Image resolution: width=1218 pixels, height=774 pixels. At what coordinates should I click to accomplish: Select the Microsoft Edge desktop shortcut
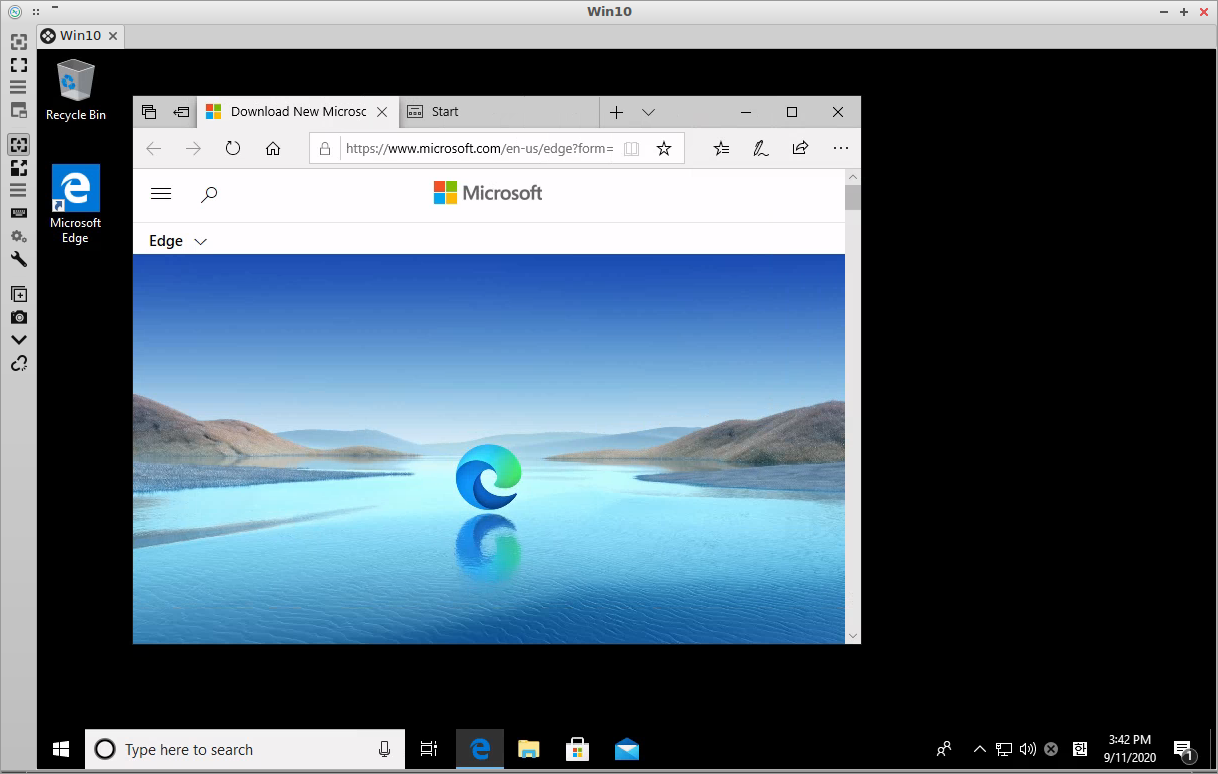[76, 204]
